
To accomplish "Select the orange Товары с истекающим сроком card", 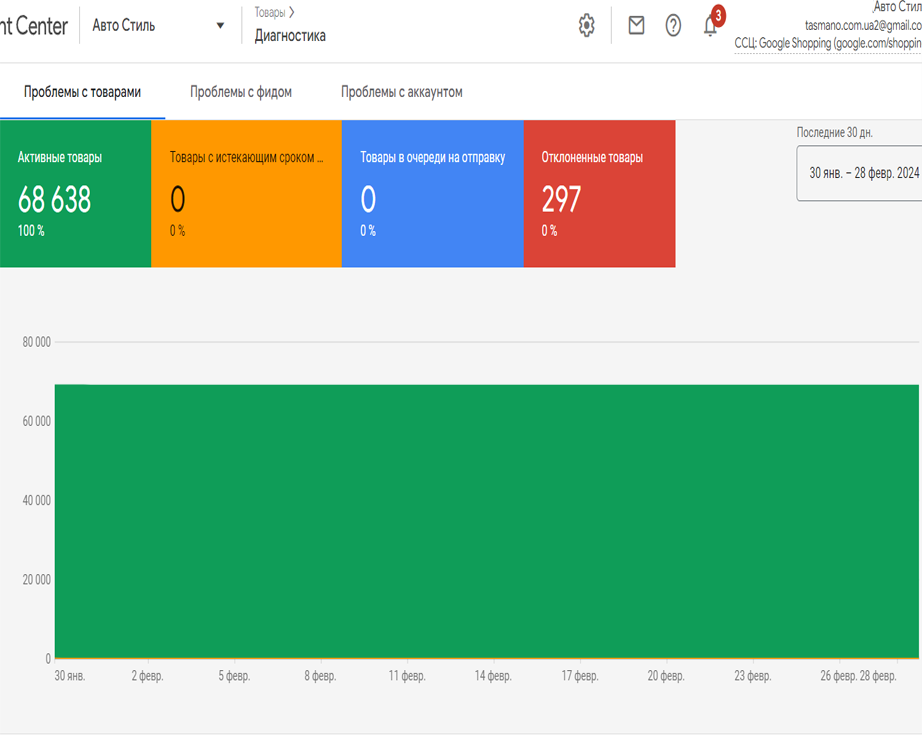I will click(x=246, y=194).
